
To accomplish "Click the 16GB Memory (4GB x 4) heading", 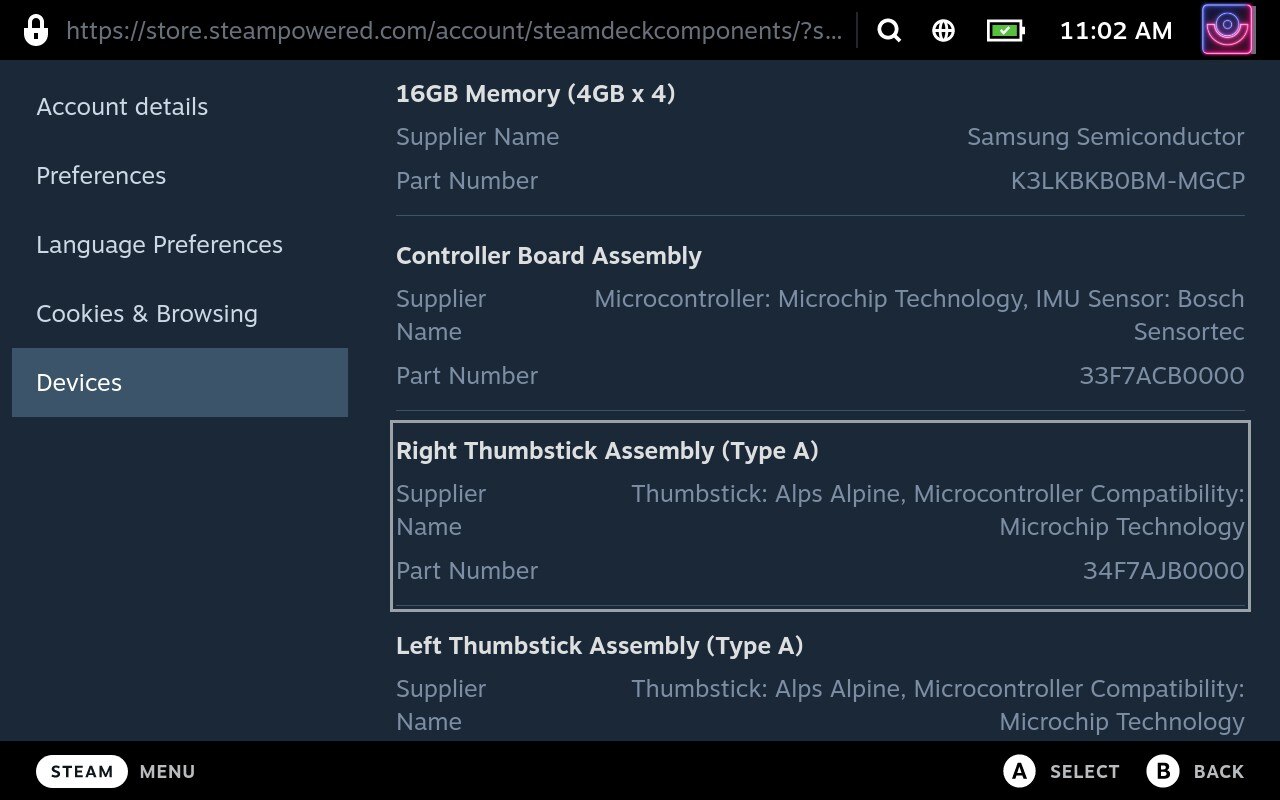I will [x=535, y=94].
